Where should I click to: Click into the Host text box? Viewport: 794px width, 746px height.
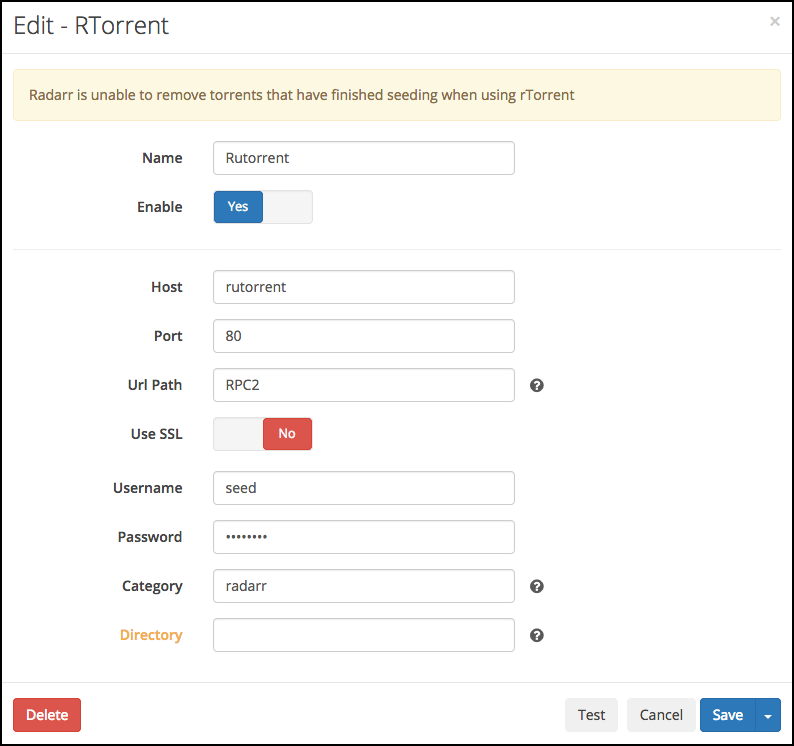[364, 287]
